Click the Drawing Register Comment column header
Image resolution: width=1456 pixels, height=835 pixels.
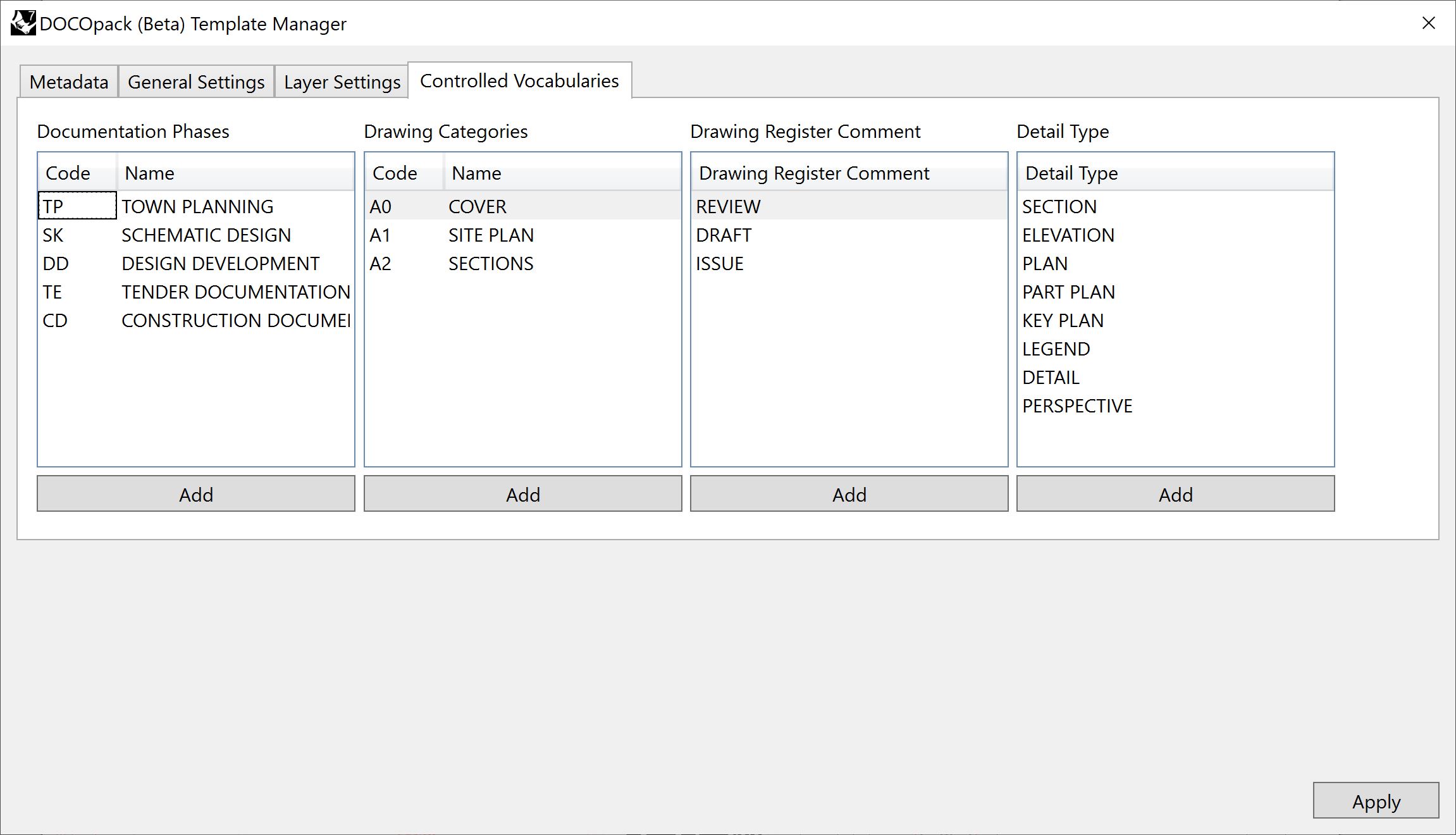[849, 173]
